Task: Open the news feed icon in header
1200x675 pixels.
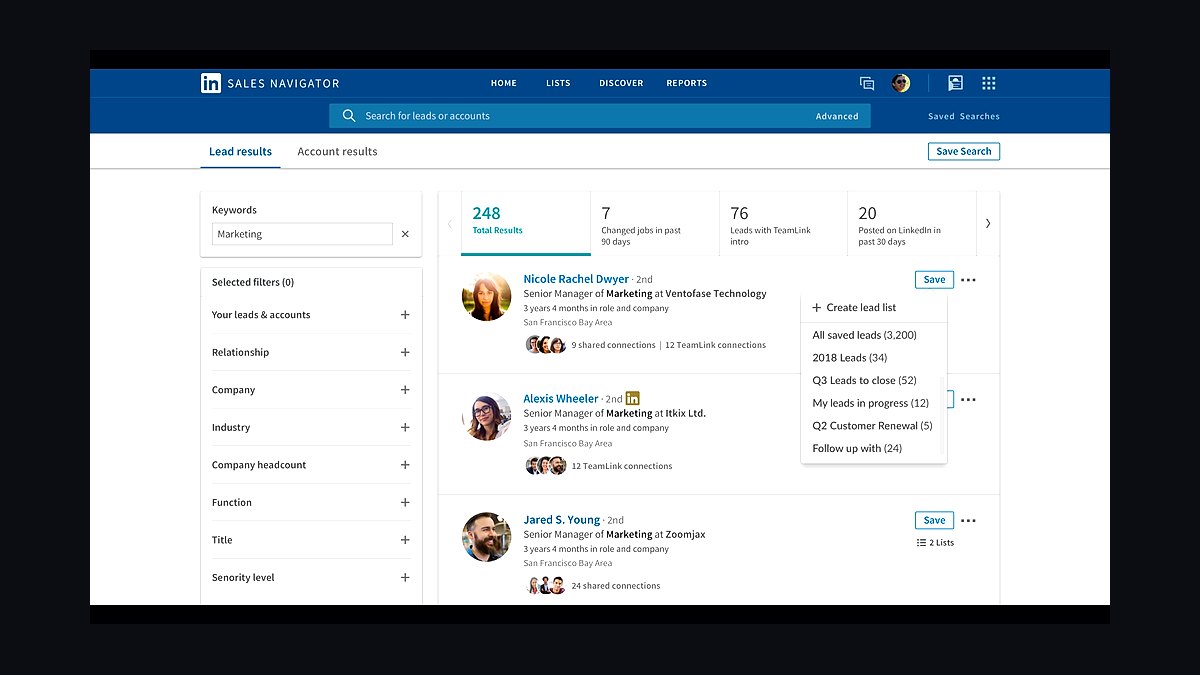Action: coord(955,83)
